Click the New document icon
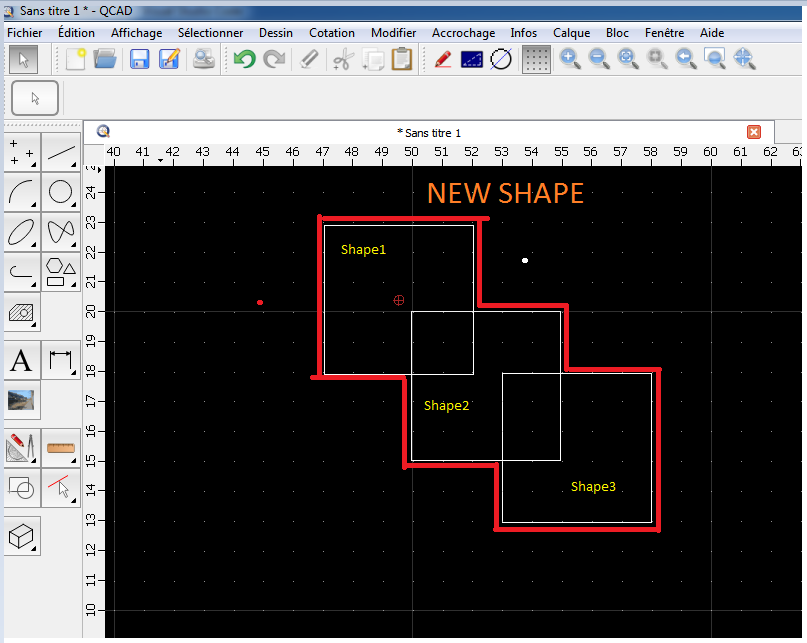Viewport: 807px width, 643px height. [76, 59]
